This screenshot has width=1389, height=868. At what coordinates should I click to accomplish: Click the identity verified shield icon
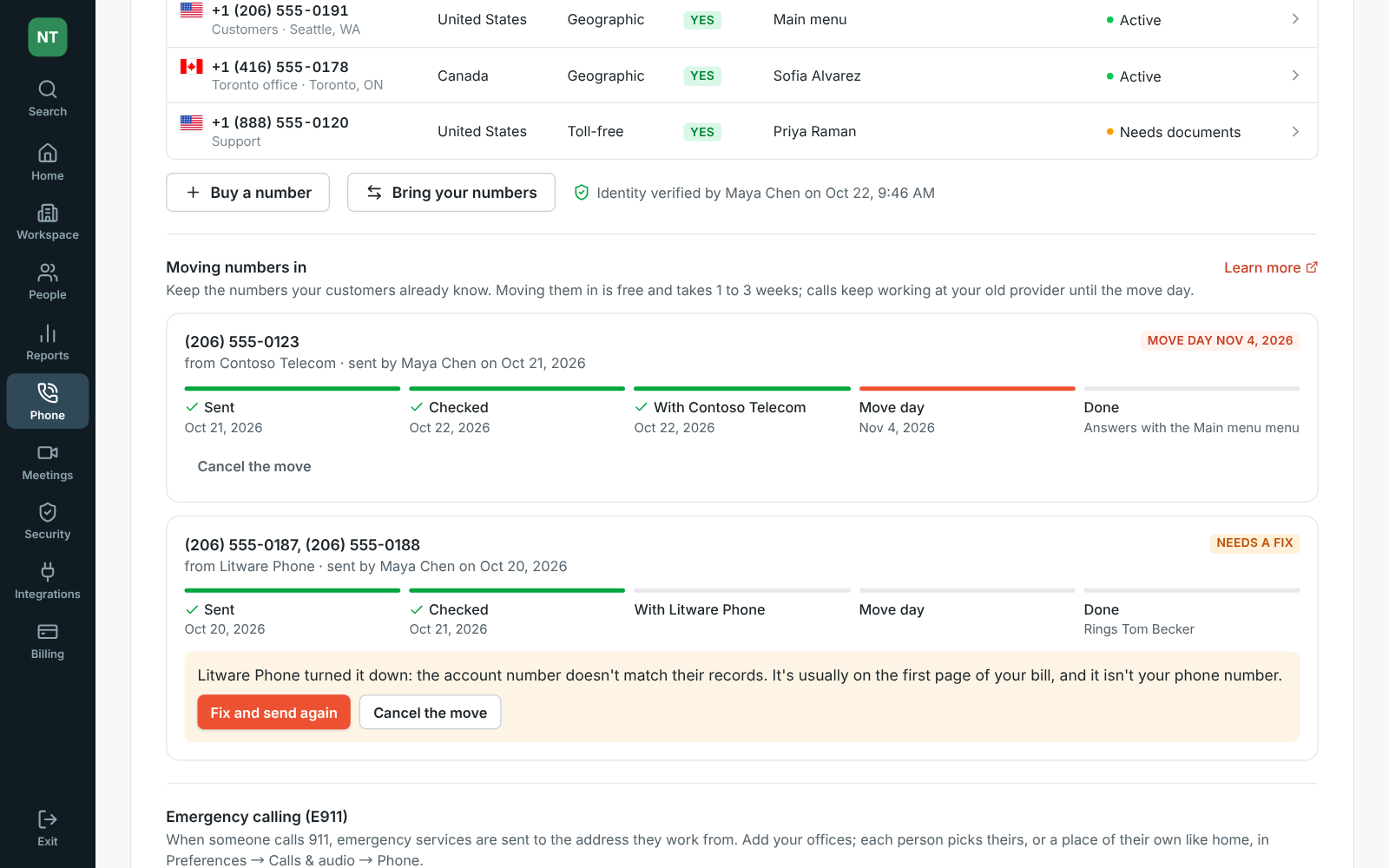582,193
